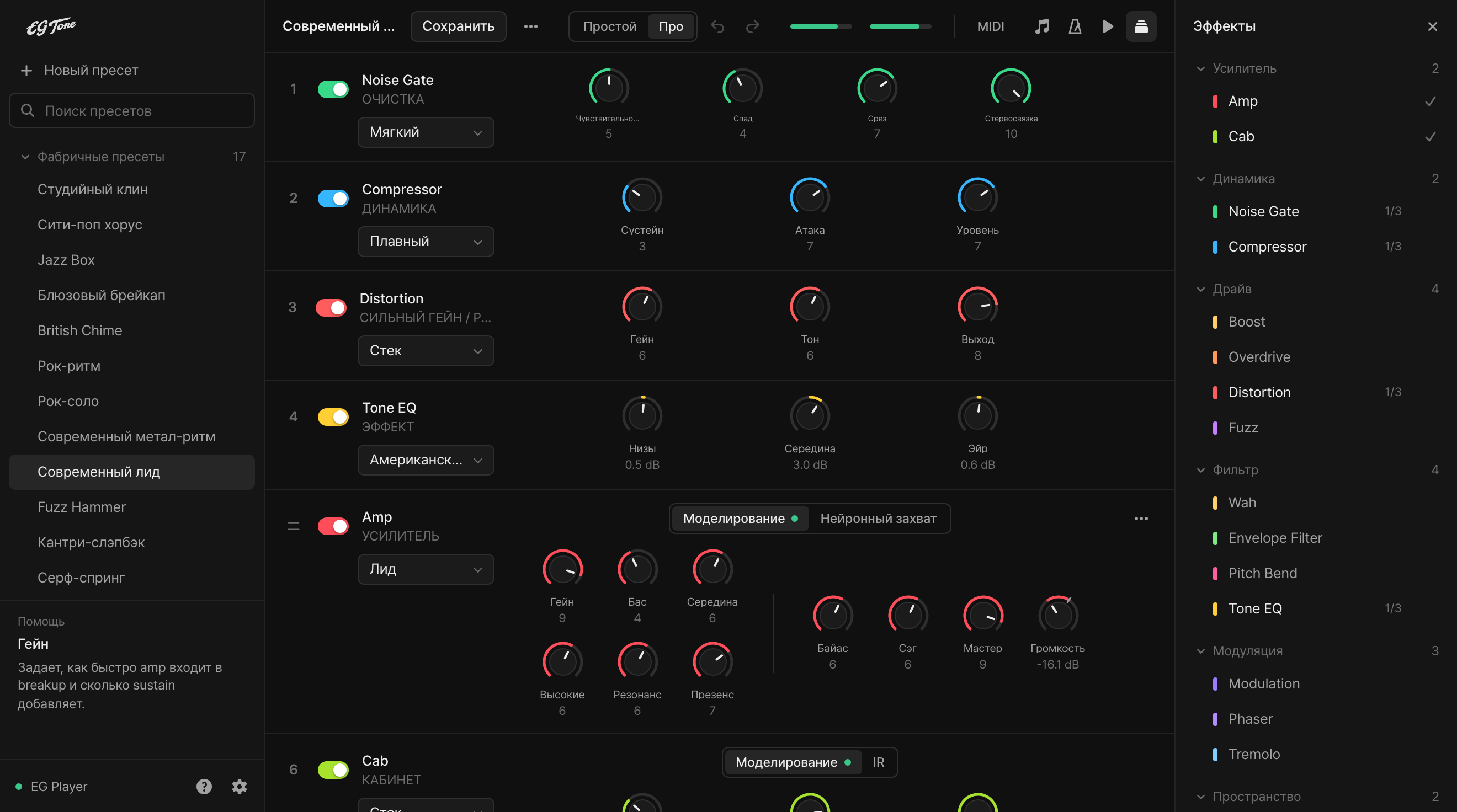
Task: Click the second green level slider
Action: pyautogui.click(x=900, y=26)
